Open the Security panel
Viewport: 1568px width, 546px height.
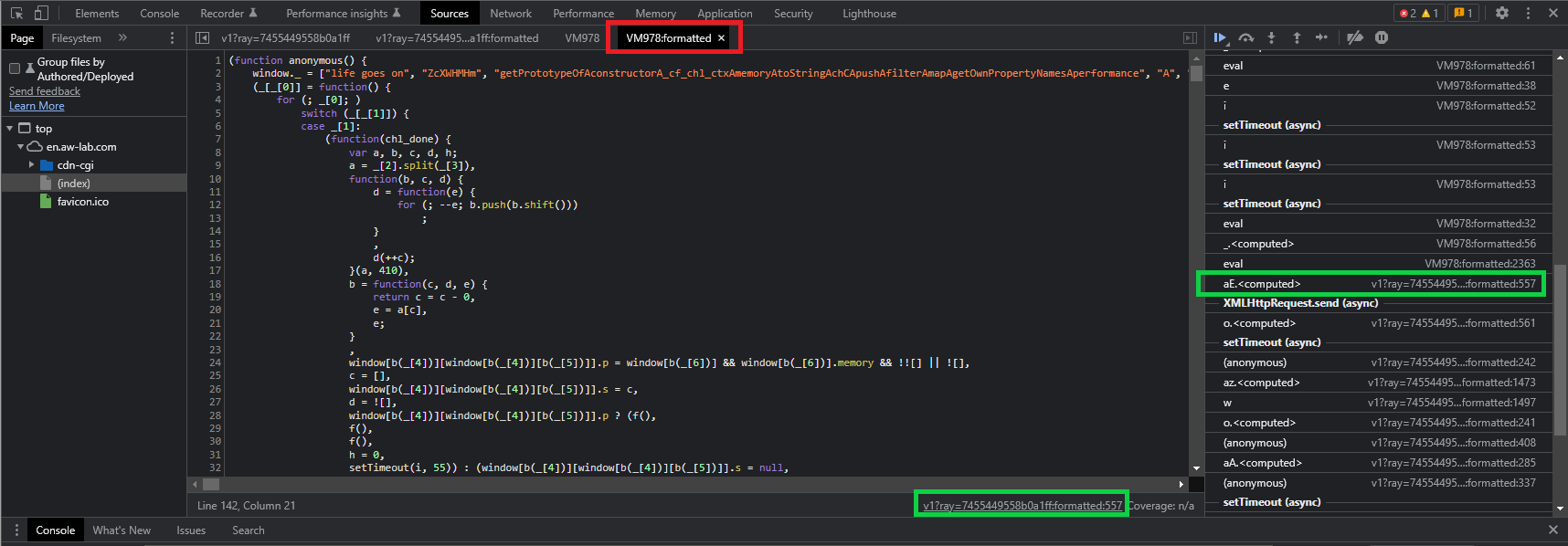point(793,14)
